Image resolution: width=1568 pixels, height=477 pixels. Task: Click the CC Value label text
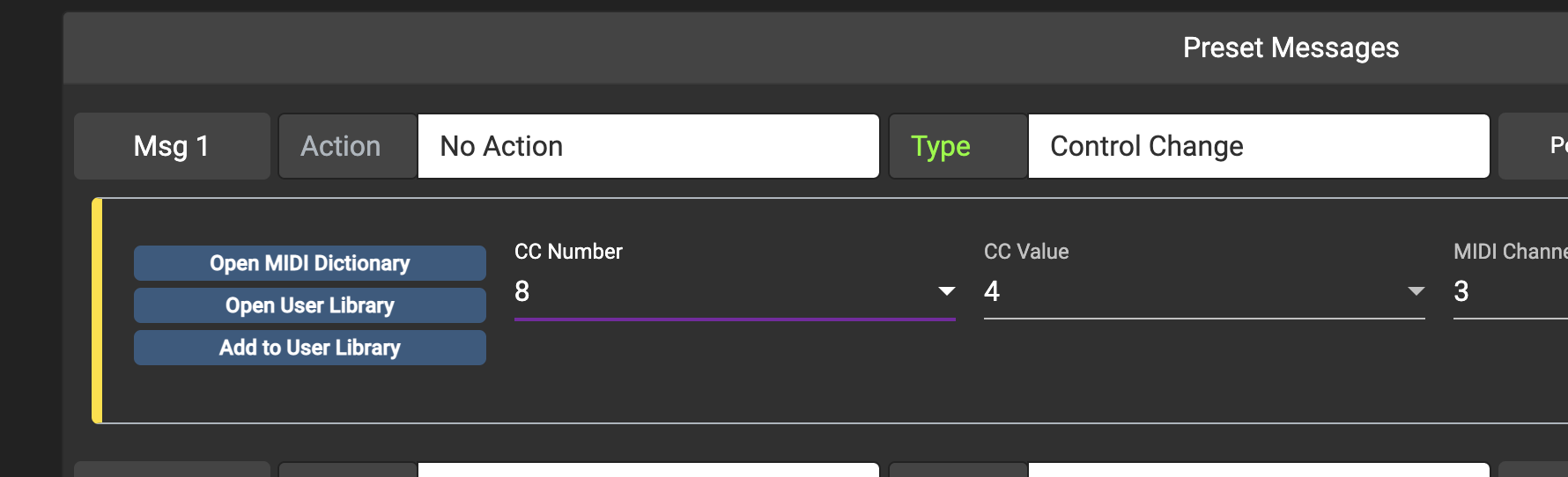click(1026, 252)
